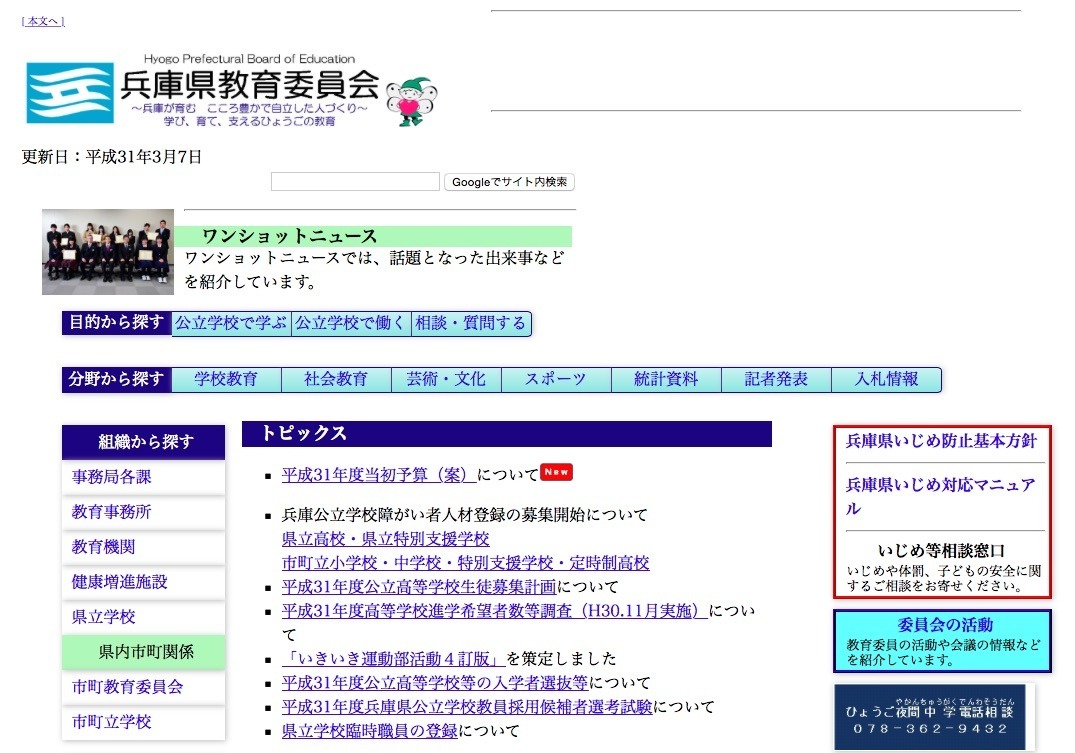
Task: Select 事務局各課 in the sidebar
Action: click(113, 477)
